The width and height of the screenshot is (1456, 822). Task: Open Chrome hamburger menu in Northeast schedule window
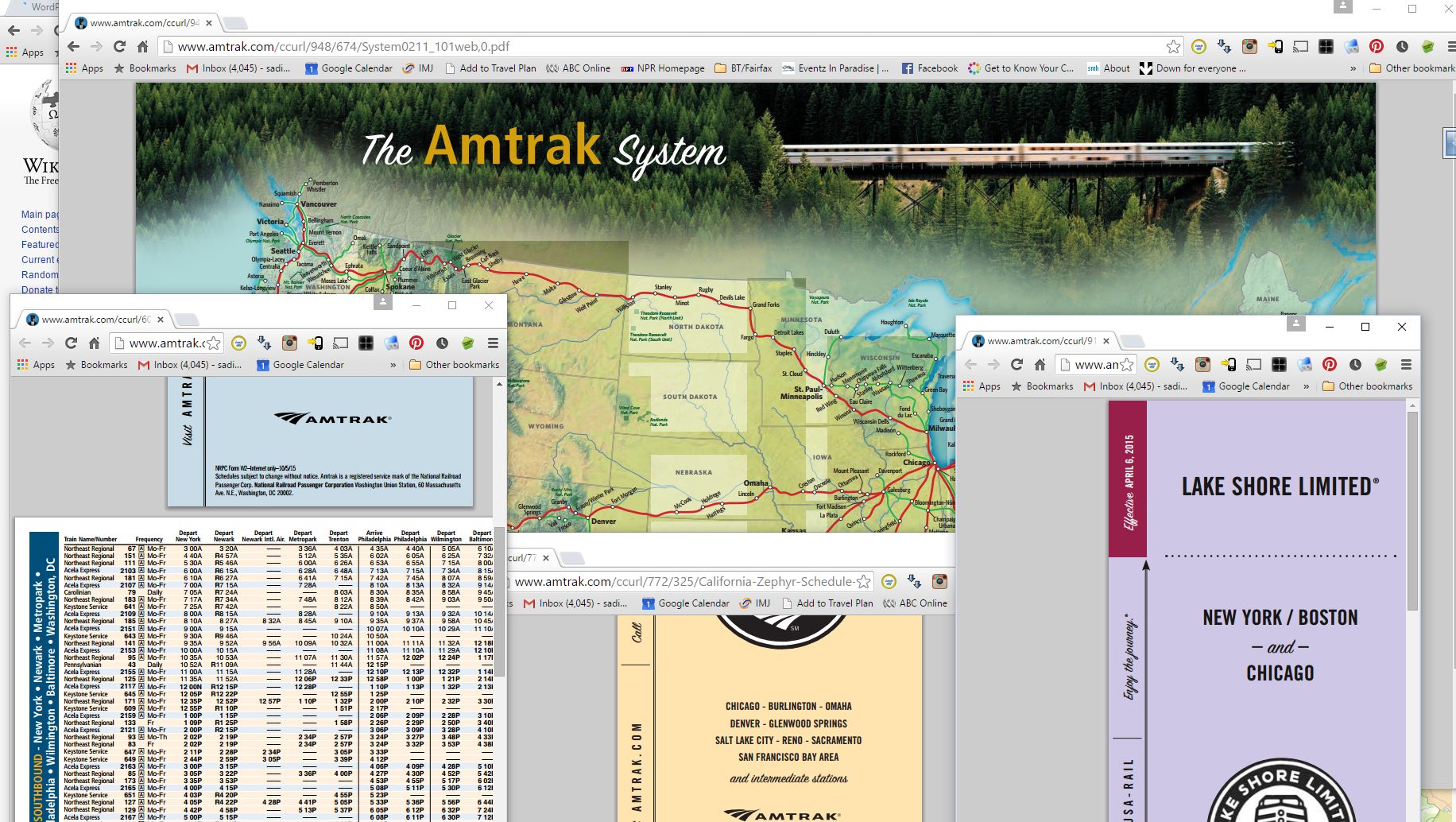tap(493, 343)
